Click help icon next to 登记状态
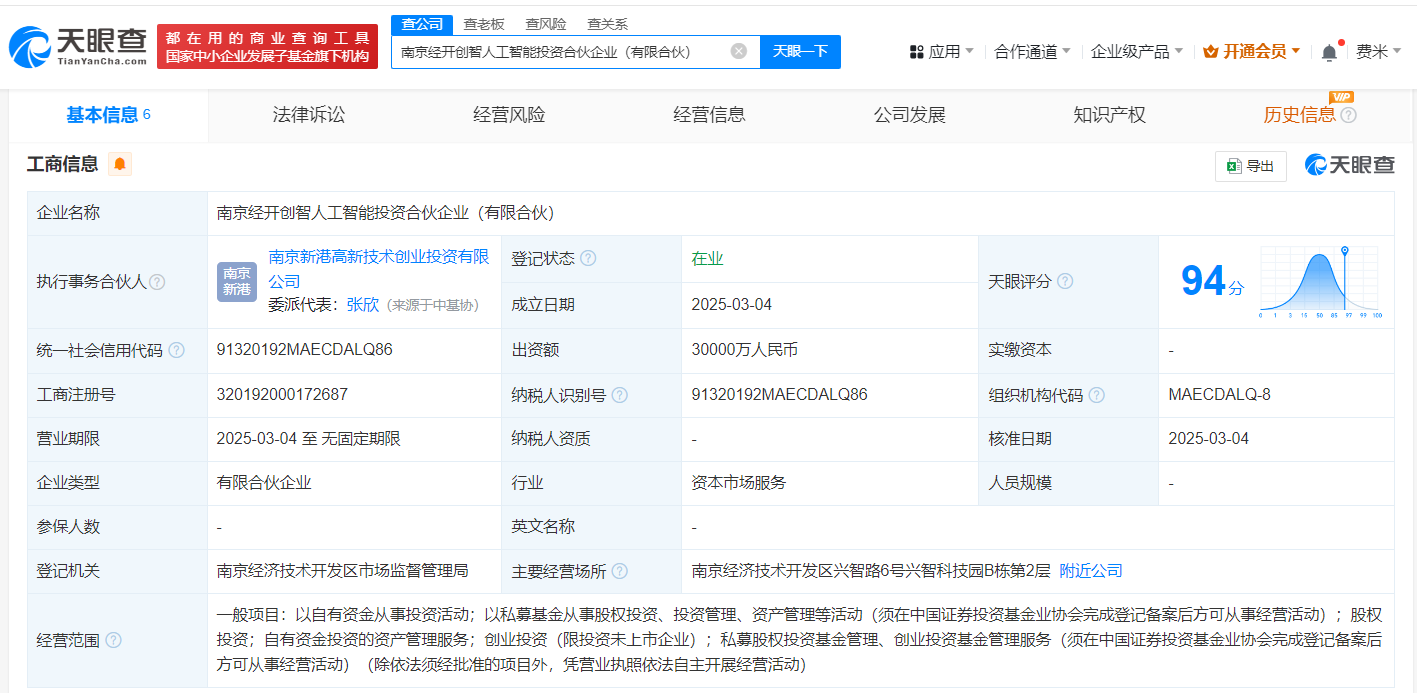 588,259
